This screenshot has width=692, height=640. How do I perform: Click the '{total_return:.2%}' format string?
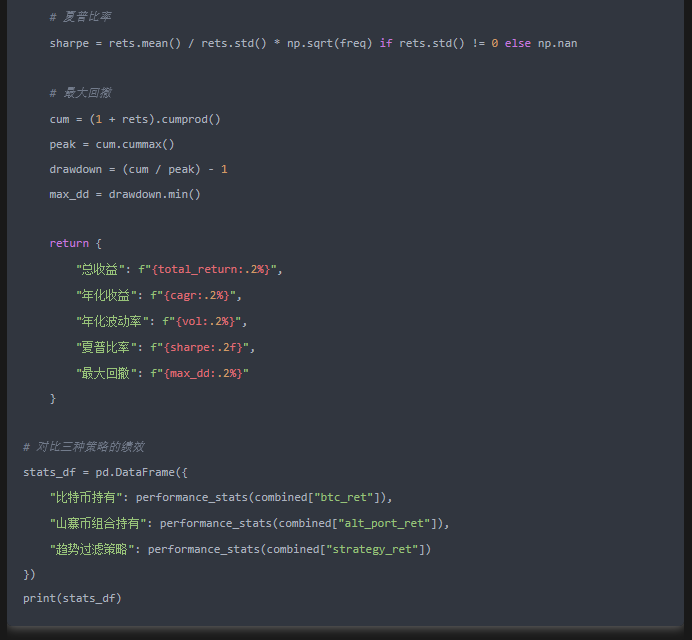[x=211, y=269]
